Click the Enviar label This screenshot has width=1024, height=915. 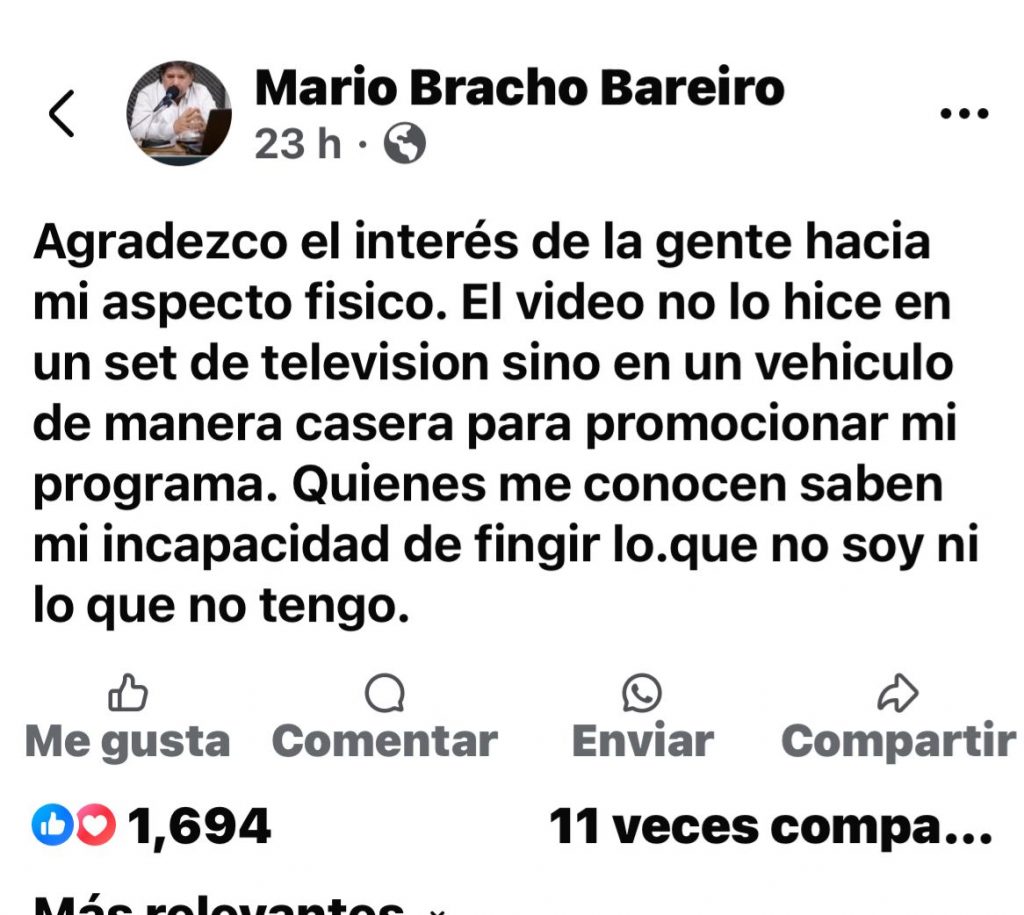(643, 741)
